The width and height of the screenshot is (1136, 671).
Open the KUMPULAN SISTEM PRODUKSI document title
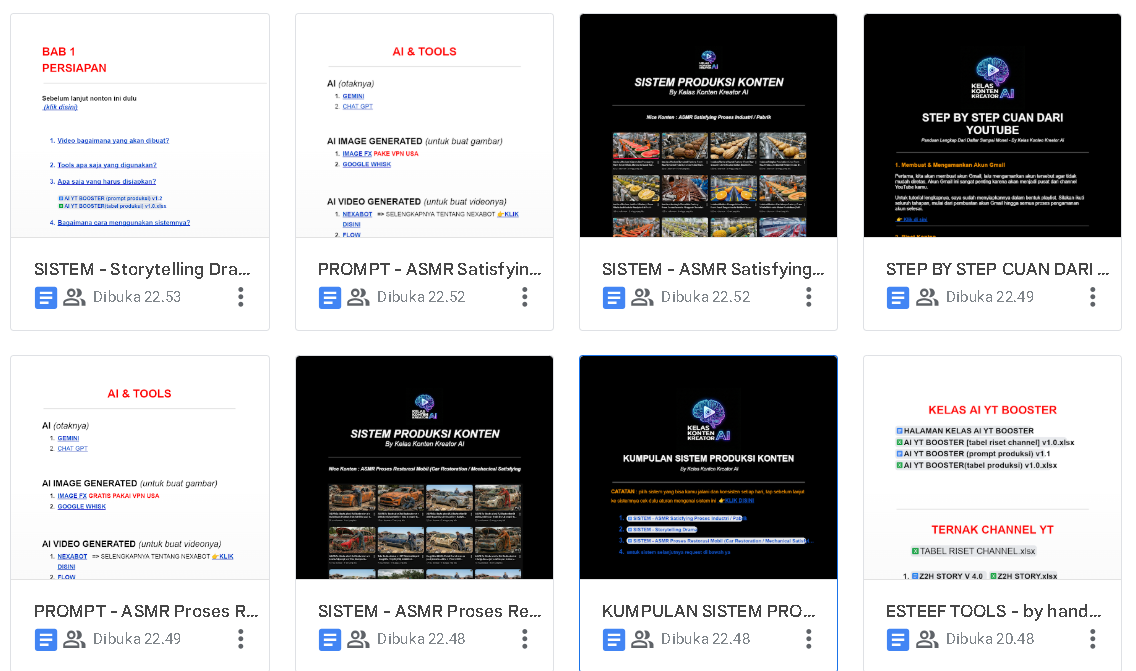click(708, 611)
